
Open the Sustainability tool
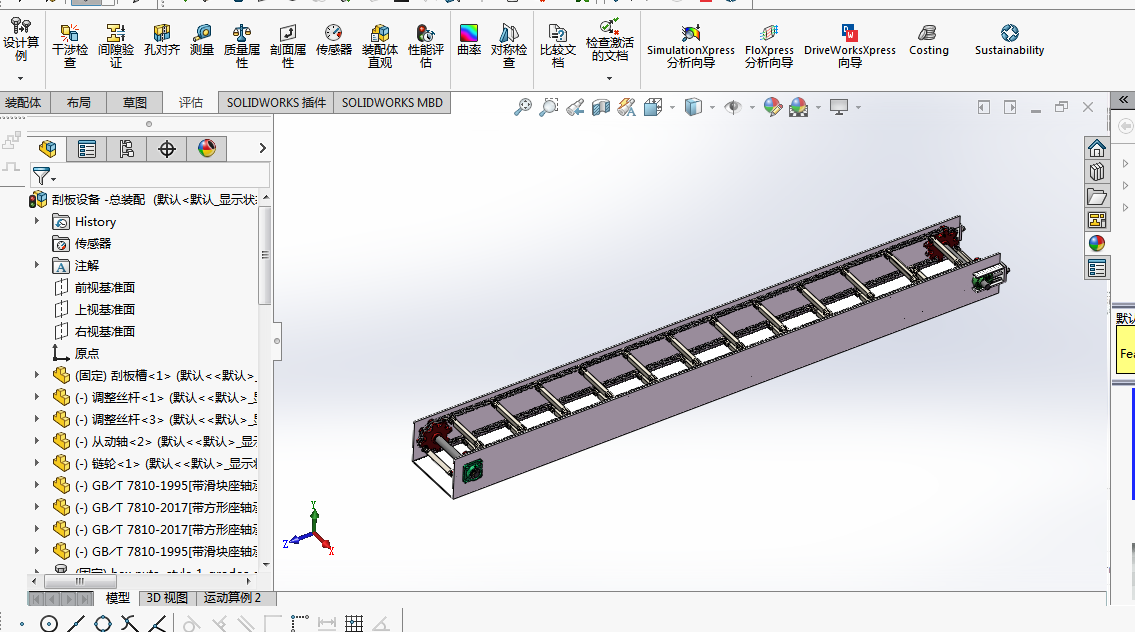(1009, 40)
